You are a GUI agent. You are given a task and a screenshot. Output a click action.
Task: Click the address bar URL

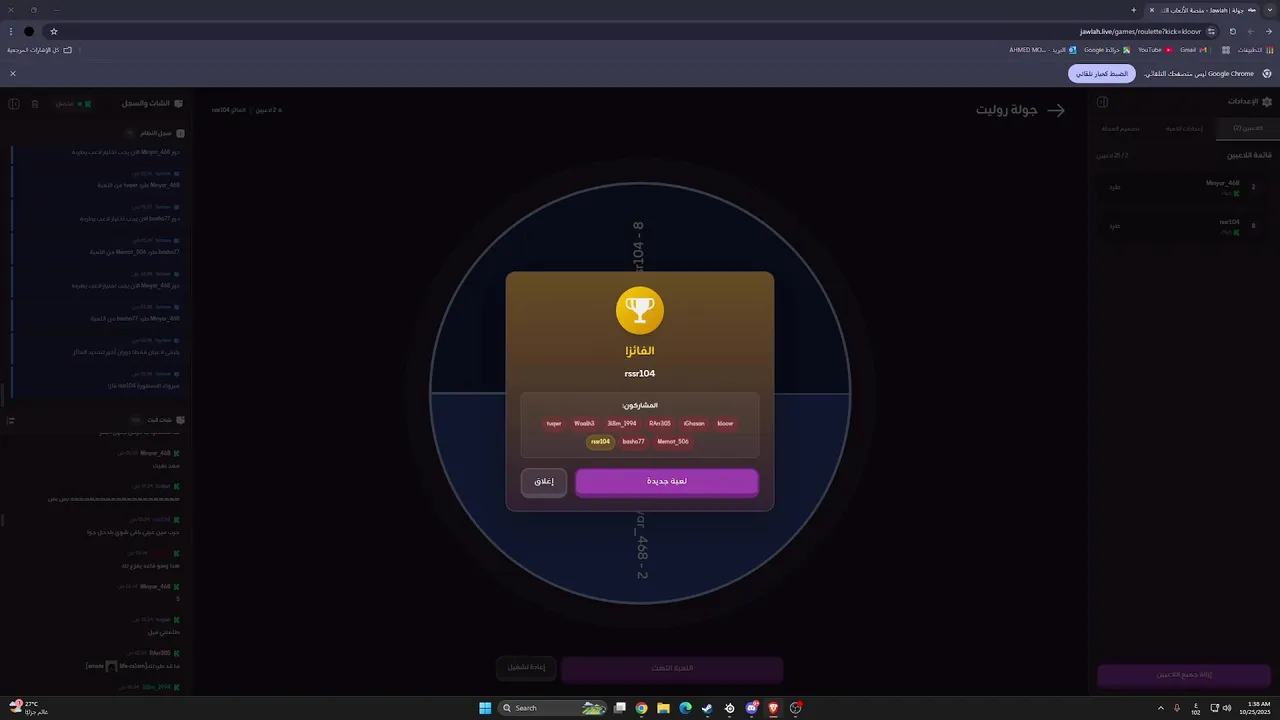1140,31
